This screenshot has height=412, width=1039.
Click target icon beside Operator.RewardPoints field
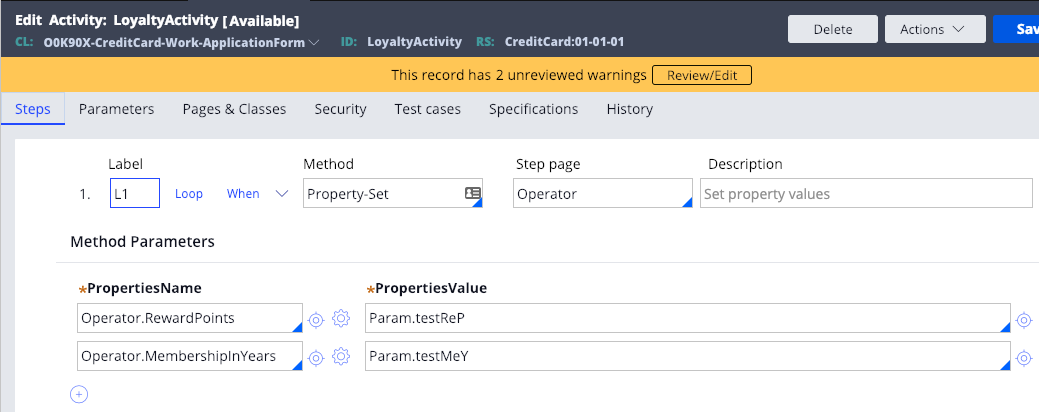[316, 319]
